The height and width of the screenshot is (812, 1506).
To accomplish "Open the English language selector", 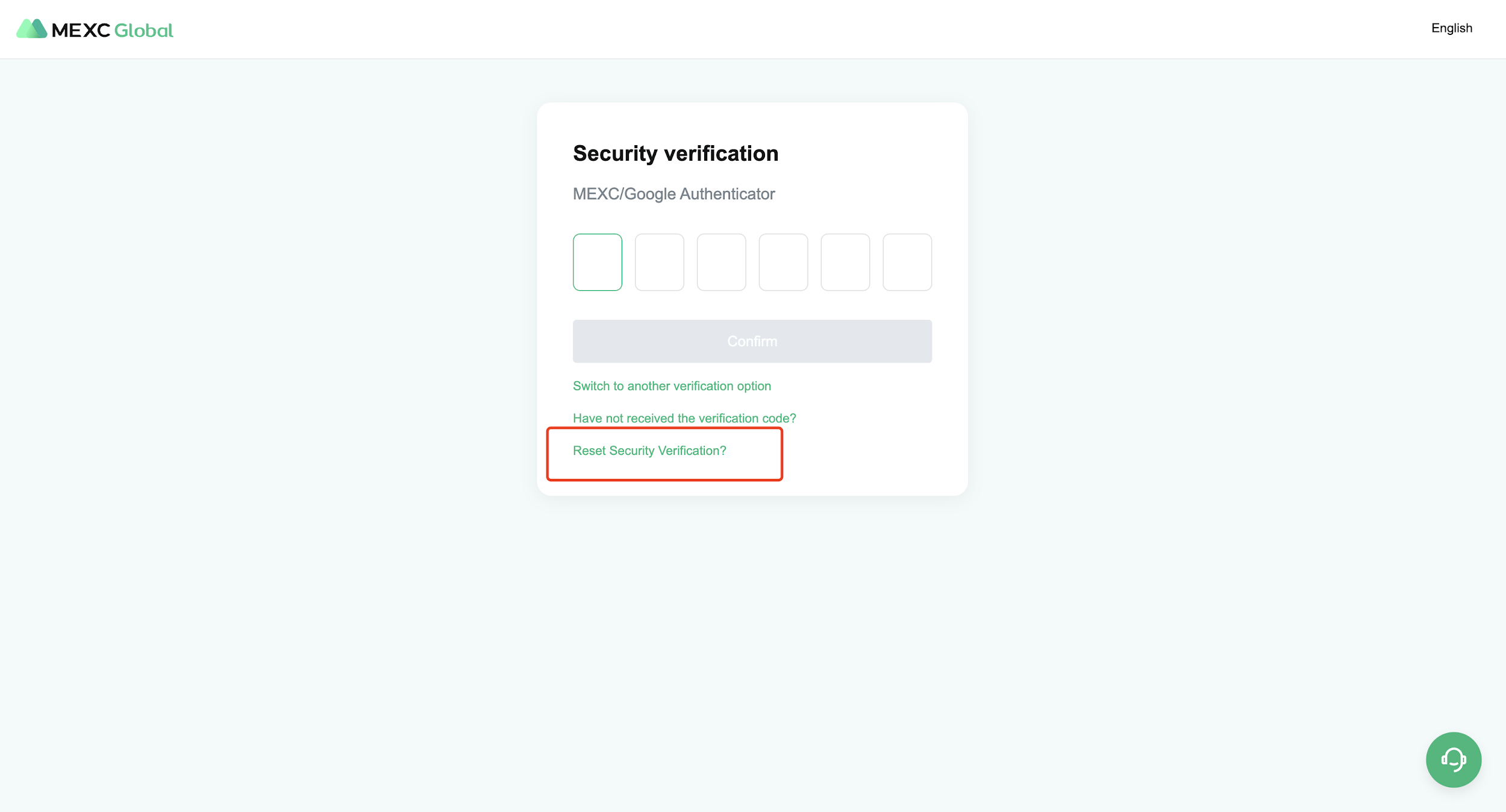I will coord(1451,28).
